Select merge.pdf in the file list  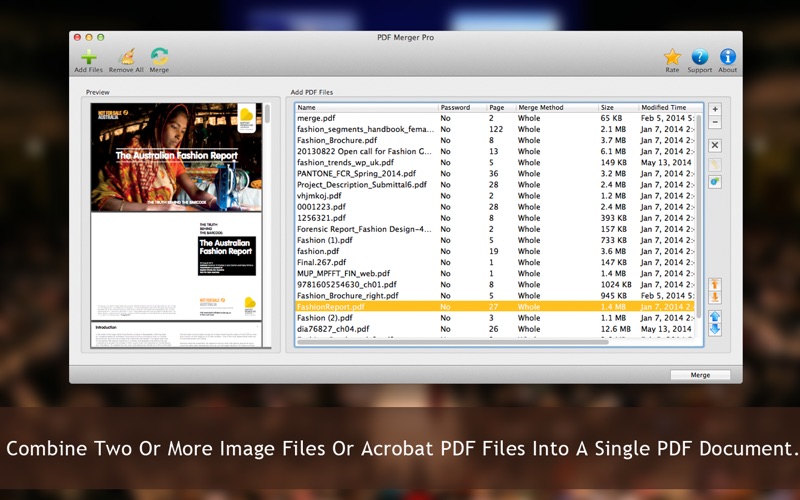pyautogui.click(x=318, y=118)
